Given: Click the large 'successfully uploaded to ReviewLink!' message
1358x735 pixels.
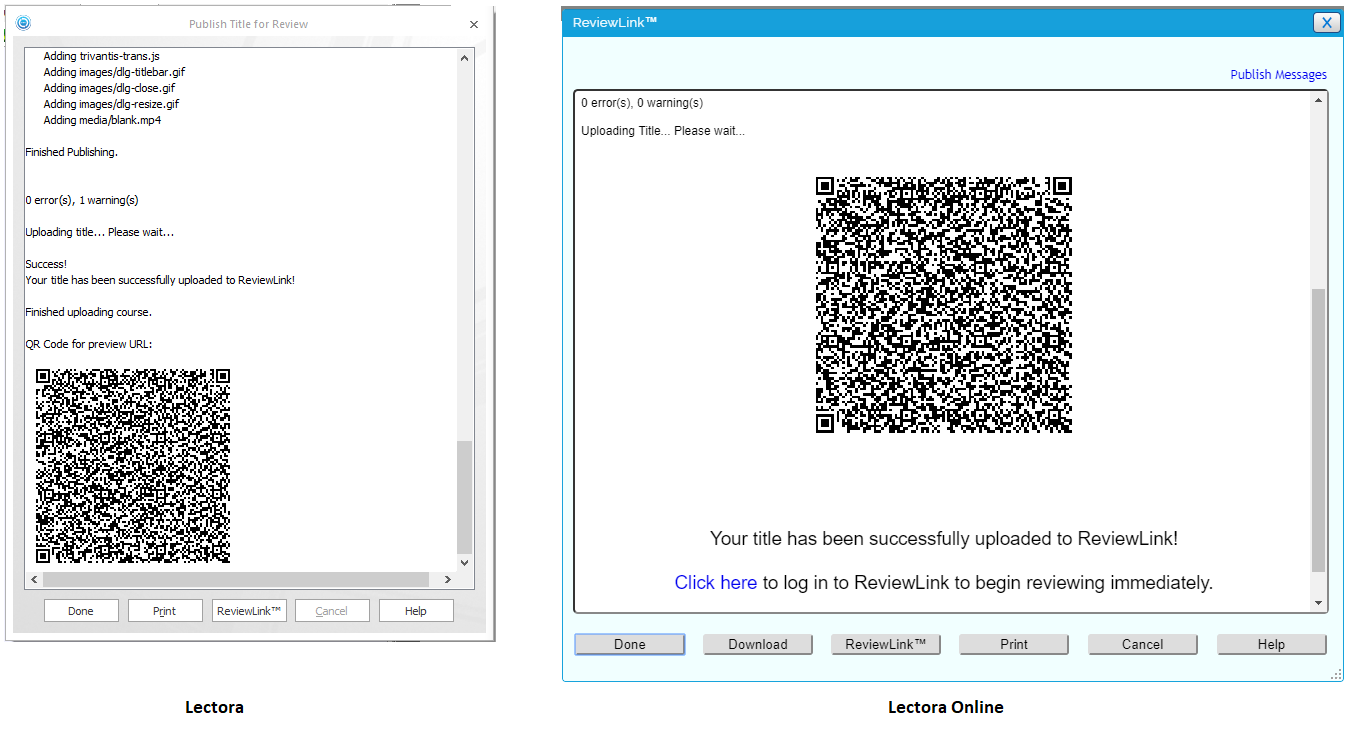Looking at the screenshot, I should tap(944, 539).
